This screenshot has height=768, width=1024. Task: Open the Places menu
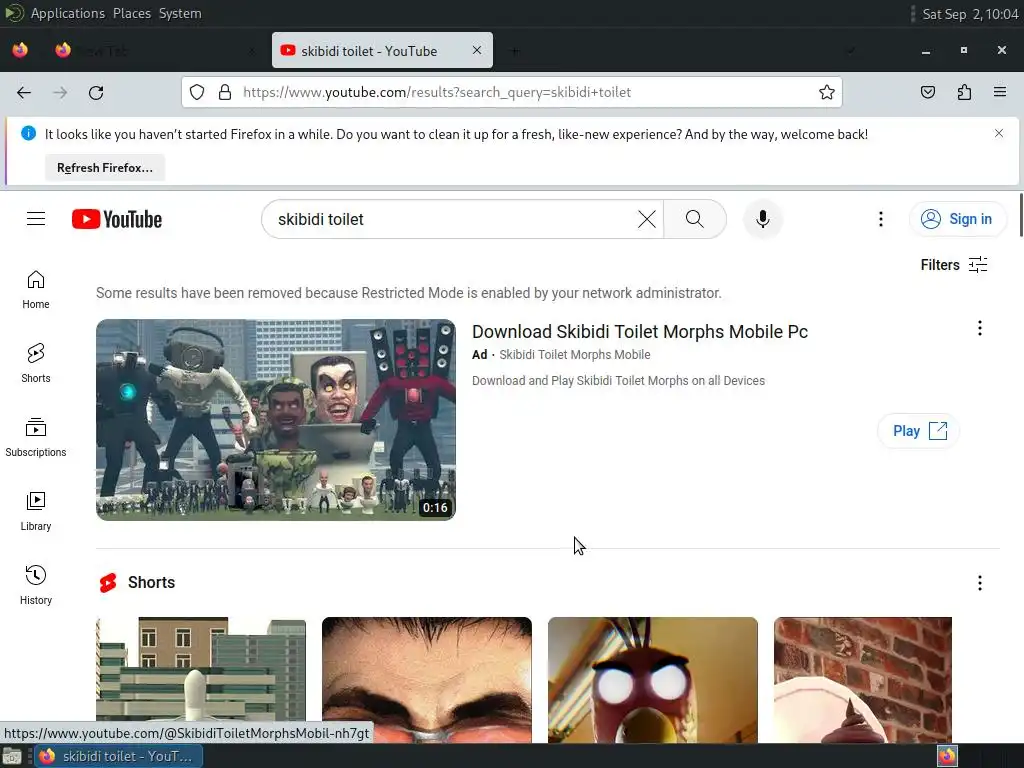pyautogui.click(x=132, y=13)
